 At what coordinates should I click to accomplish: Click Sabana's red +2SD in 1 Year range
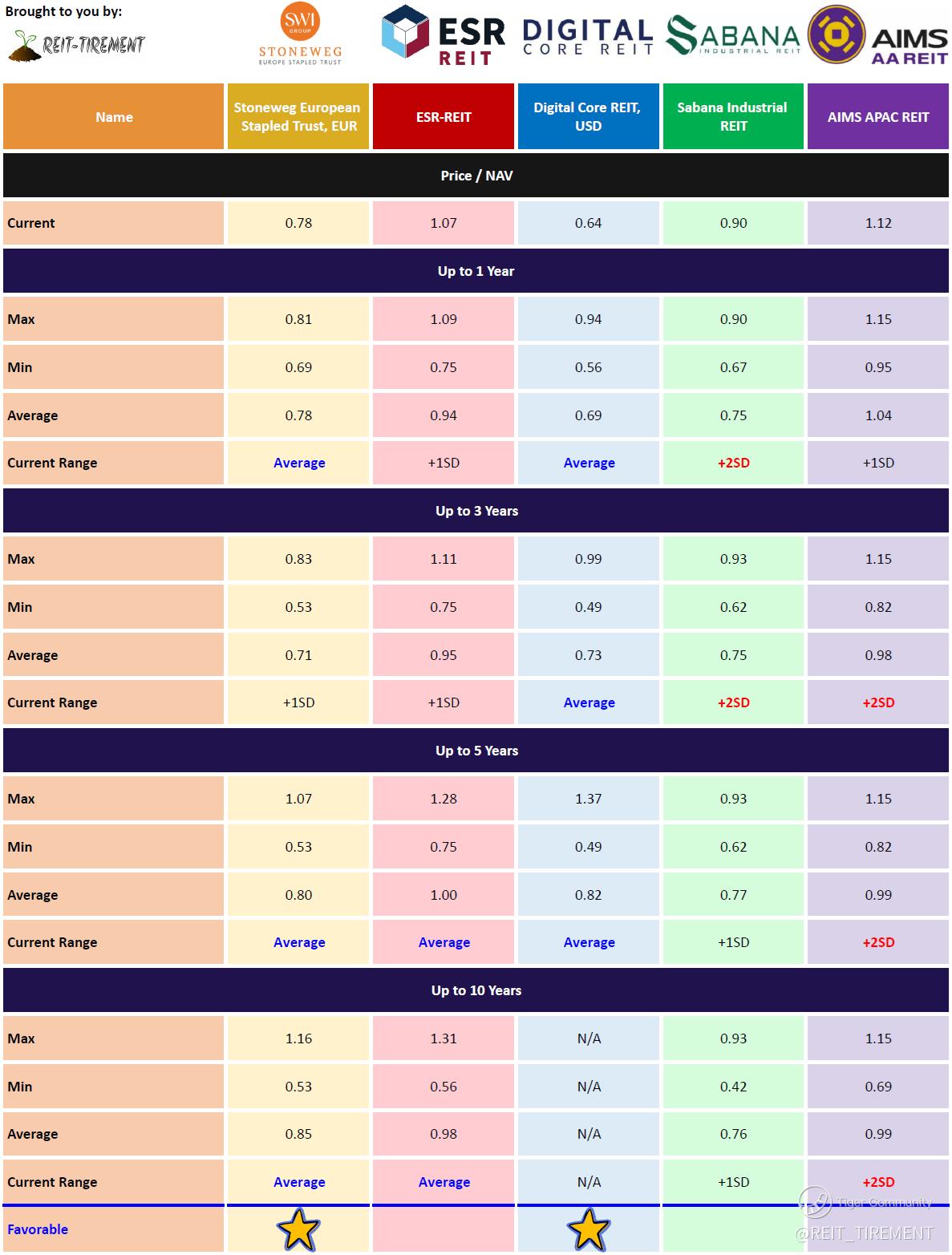tap(733, 463)
